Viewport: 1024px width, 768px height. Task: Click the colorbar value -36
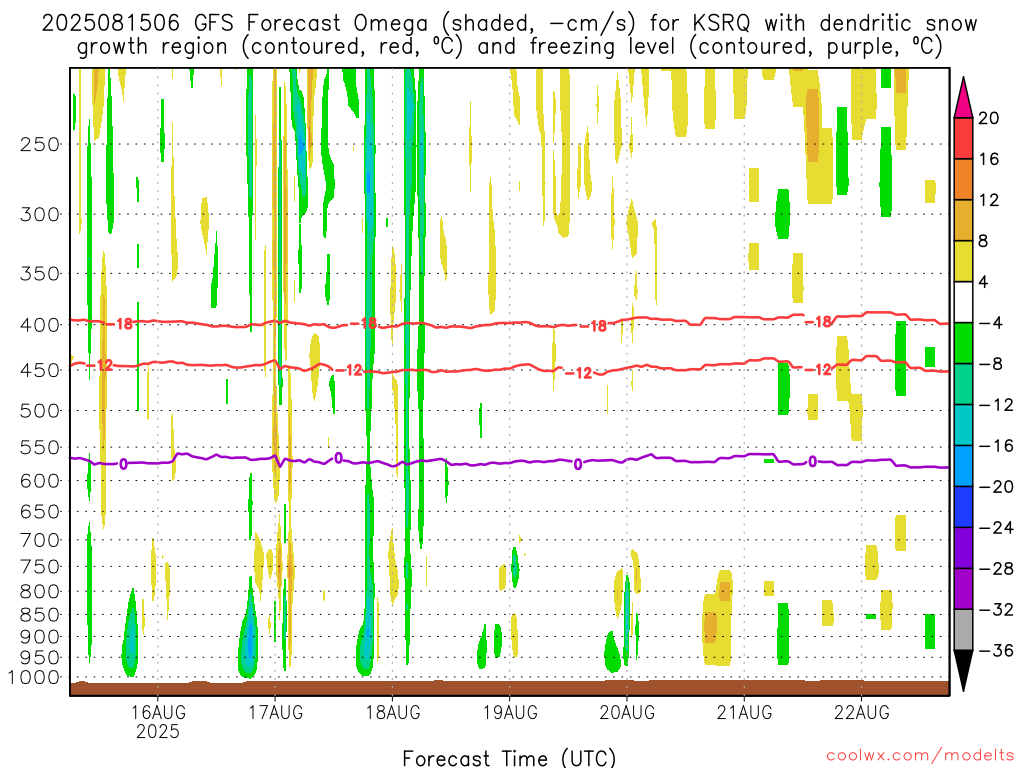pos(996,650)
